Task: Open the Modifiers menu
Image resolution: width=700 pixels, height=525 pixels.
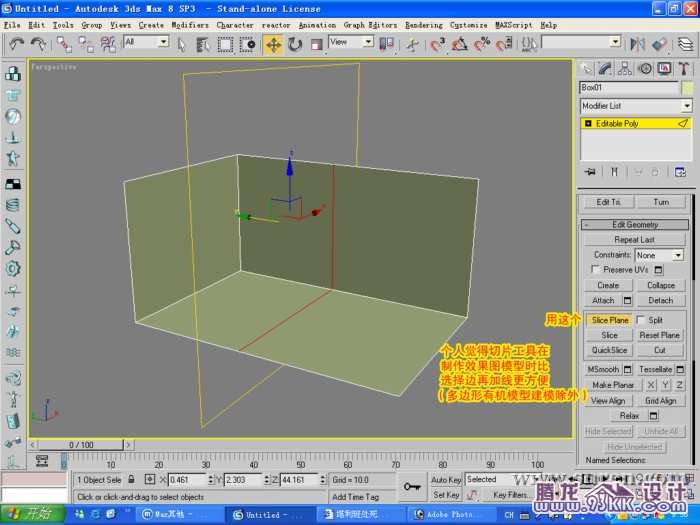Action: (190, 25)
